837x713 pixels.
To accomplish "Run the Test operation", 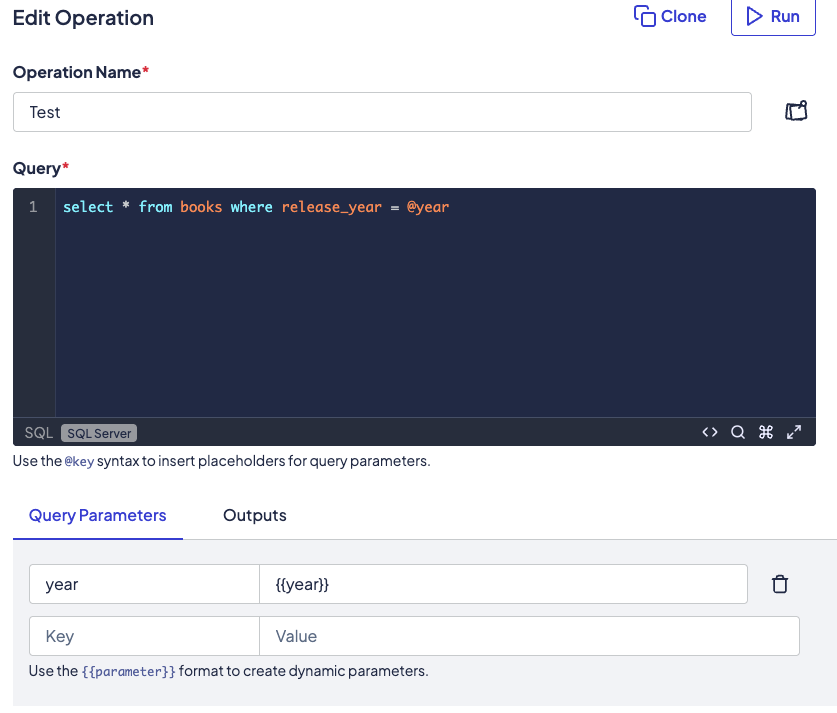I will tap(773, 17).
